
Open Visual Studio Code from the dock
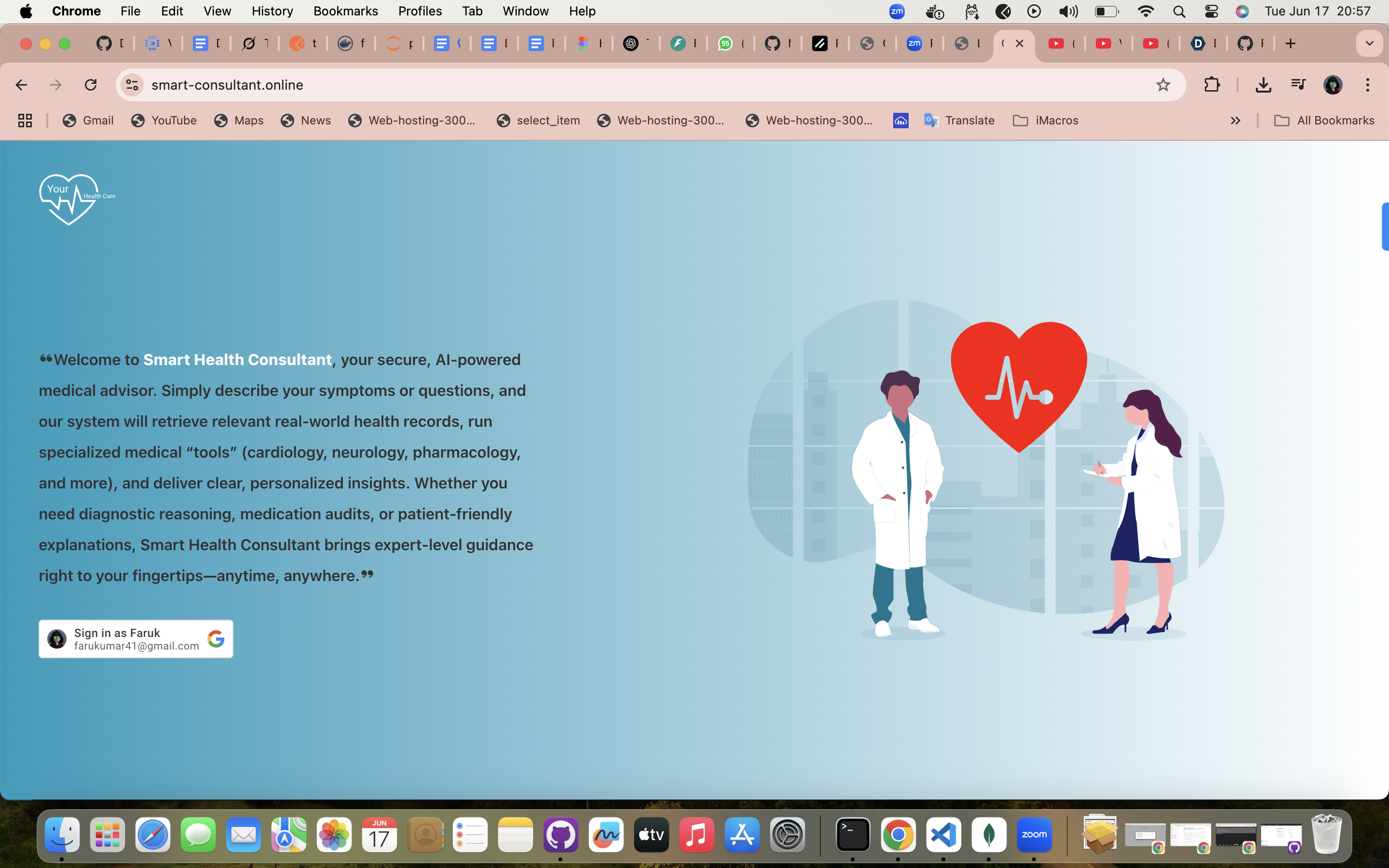pyautogui.click(x=943, y=835)
